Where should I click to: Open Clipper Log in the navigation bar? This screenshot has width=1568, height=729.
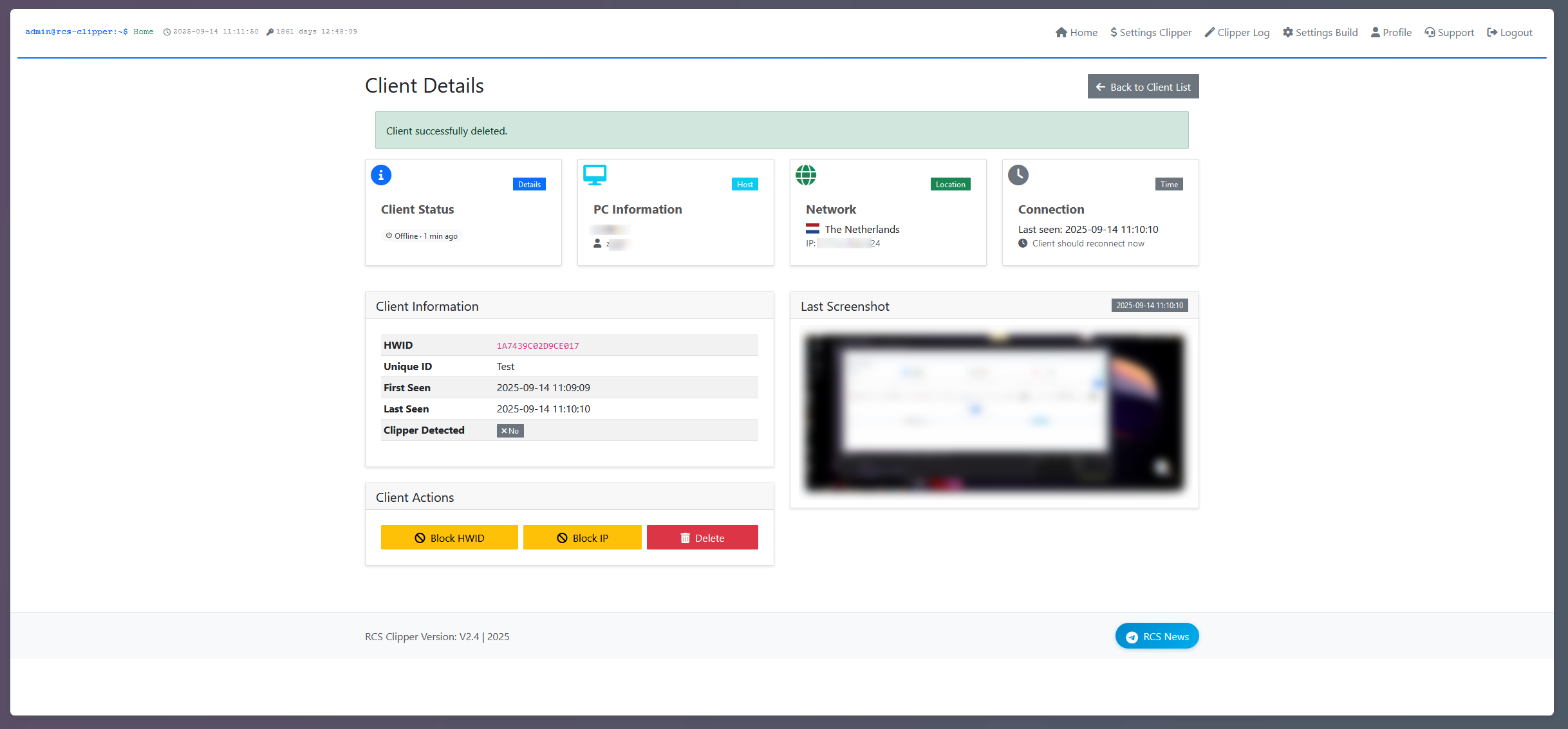(1237, 32)
